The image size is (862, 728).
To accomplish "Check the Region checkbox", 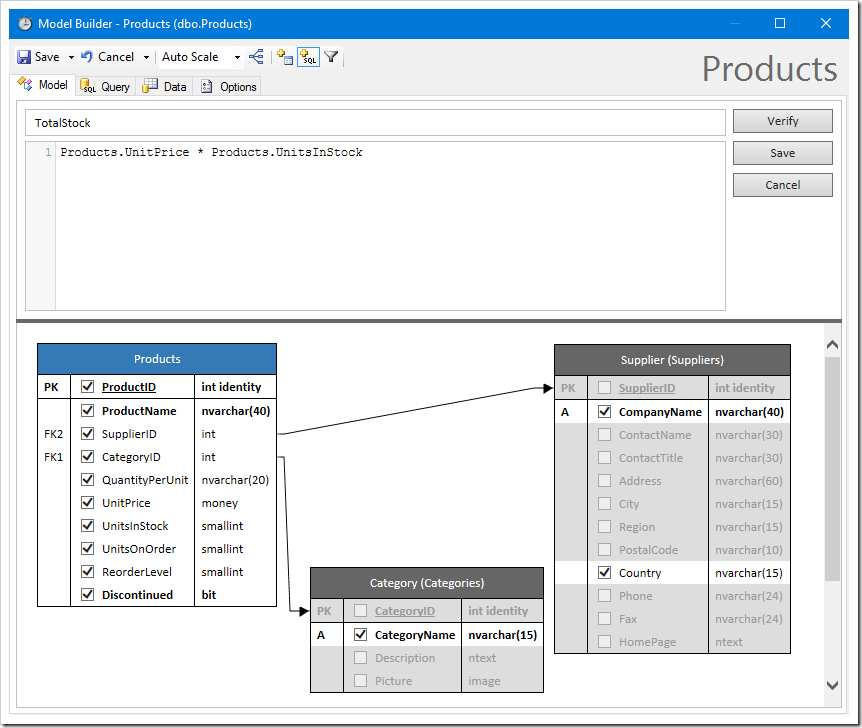I will coord(604,527).
